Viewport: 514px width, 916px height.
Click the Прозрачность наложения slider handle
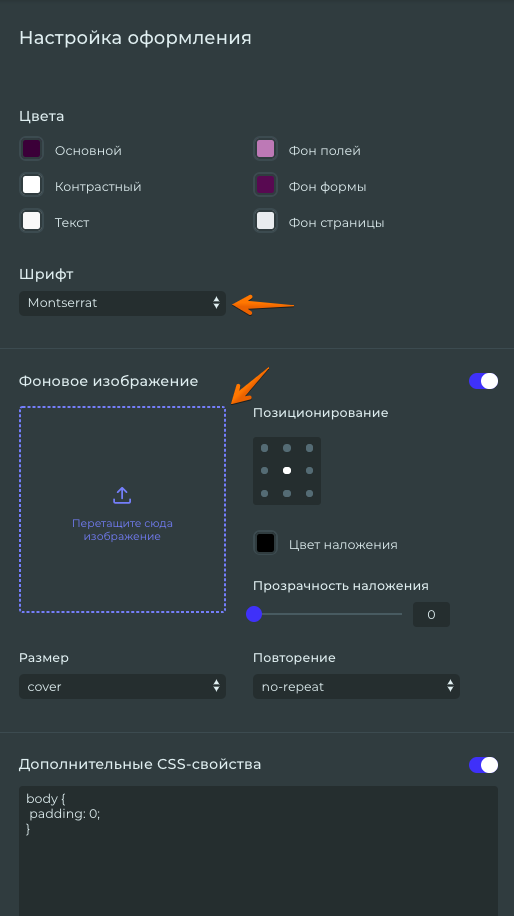[x=254, y=614]
